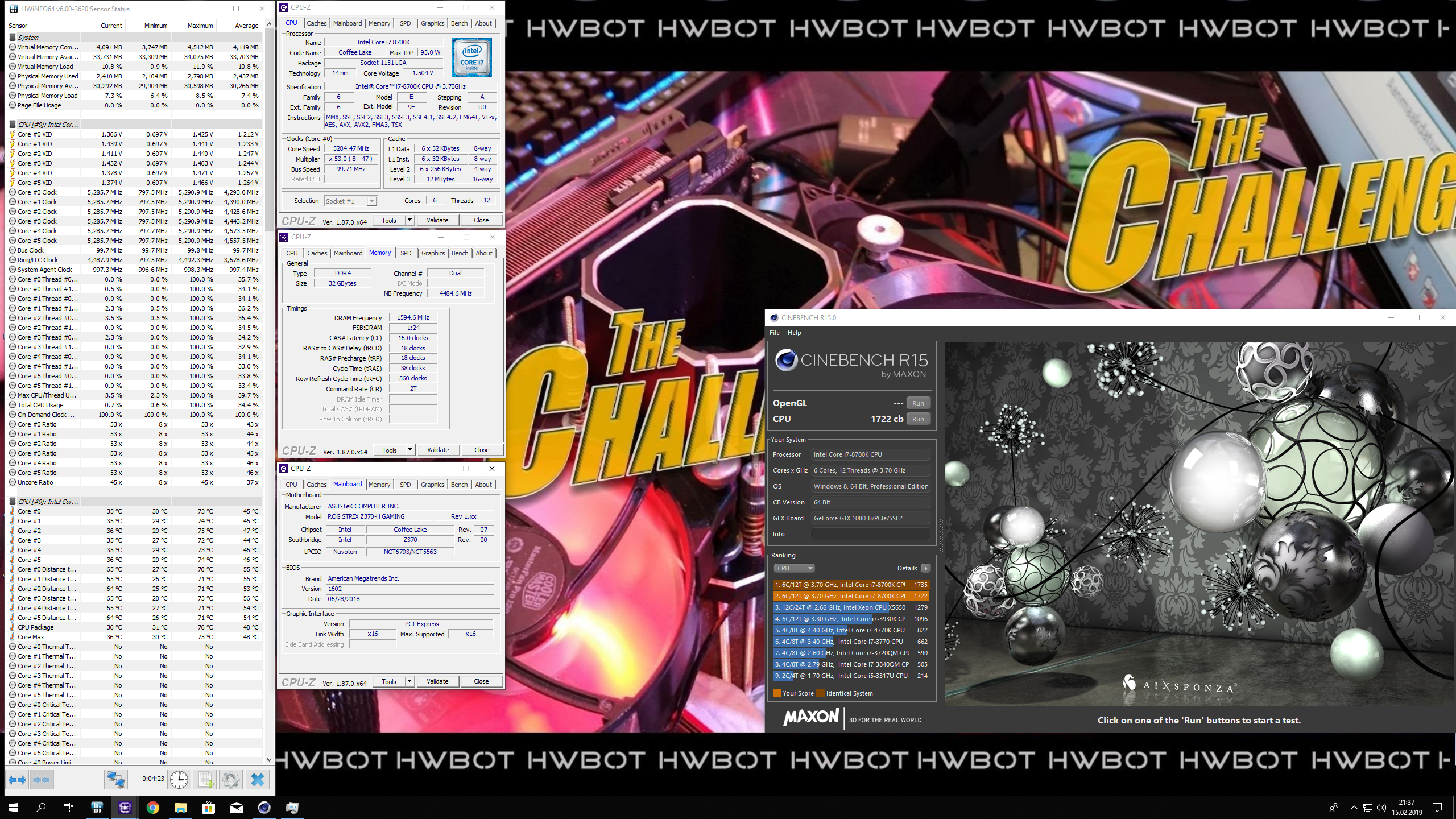Click the blue X icon in the HWiNFO toolbar
This screenshot has height=819, width=1456.
(257, 779)
